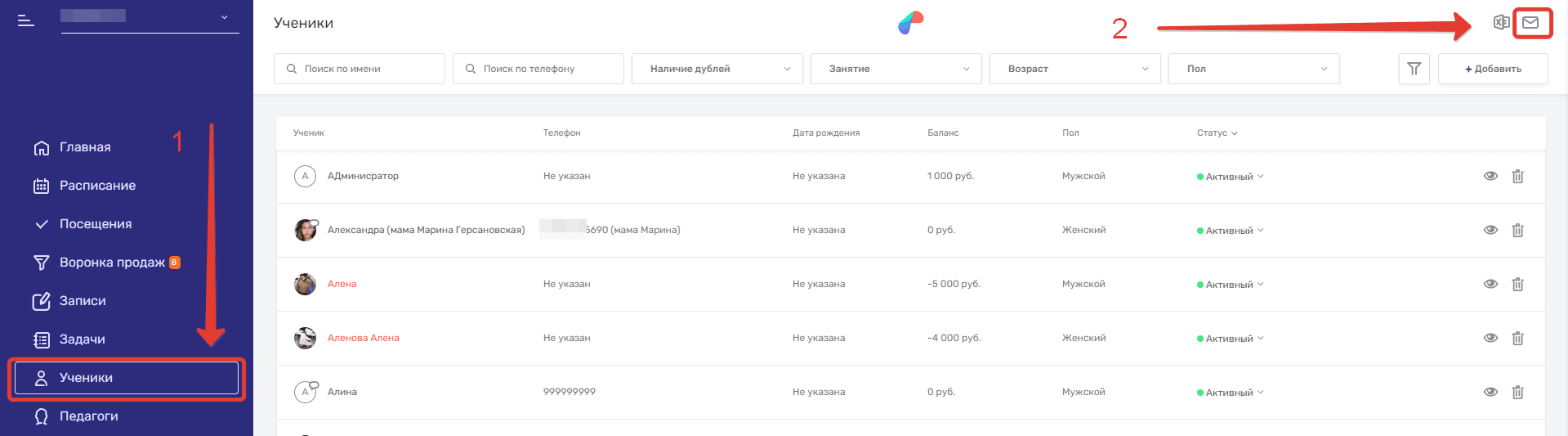
Task: Collapse the sidebar with hamburger icon
Action: tap(26, 20)
